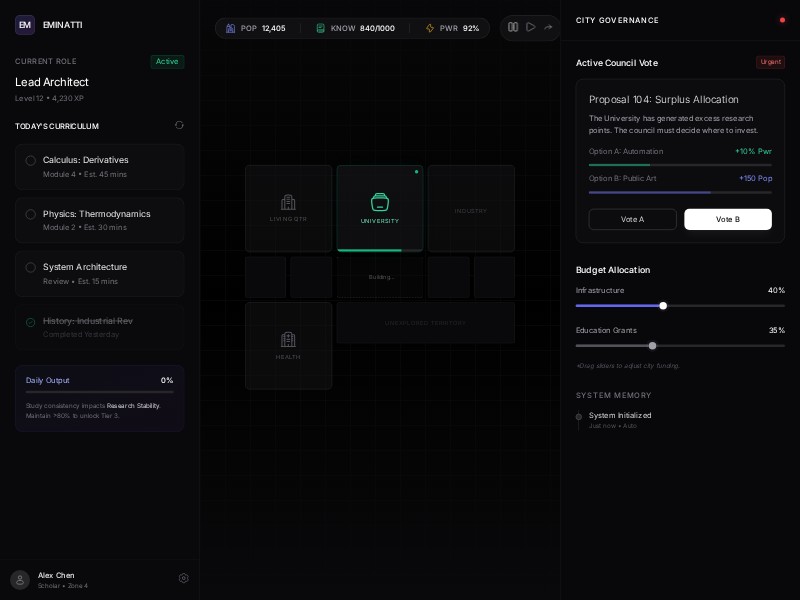This screenshot has height=600, width=800.
Task: Check off Physics: Thermodynamics module
Action: (32, 214)
